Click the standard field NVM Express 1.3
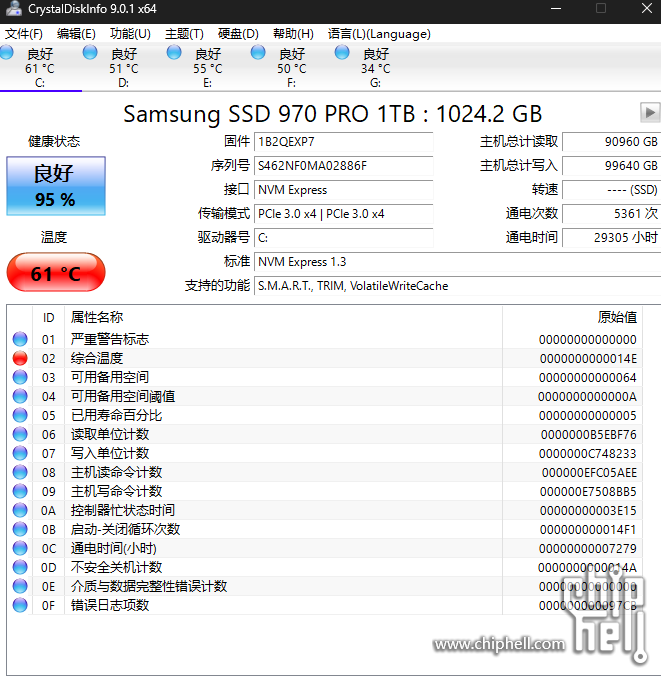 click(457, 262)
